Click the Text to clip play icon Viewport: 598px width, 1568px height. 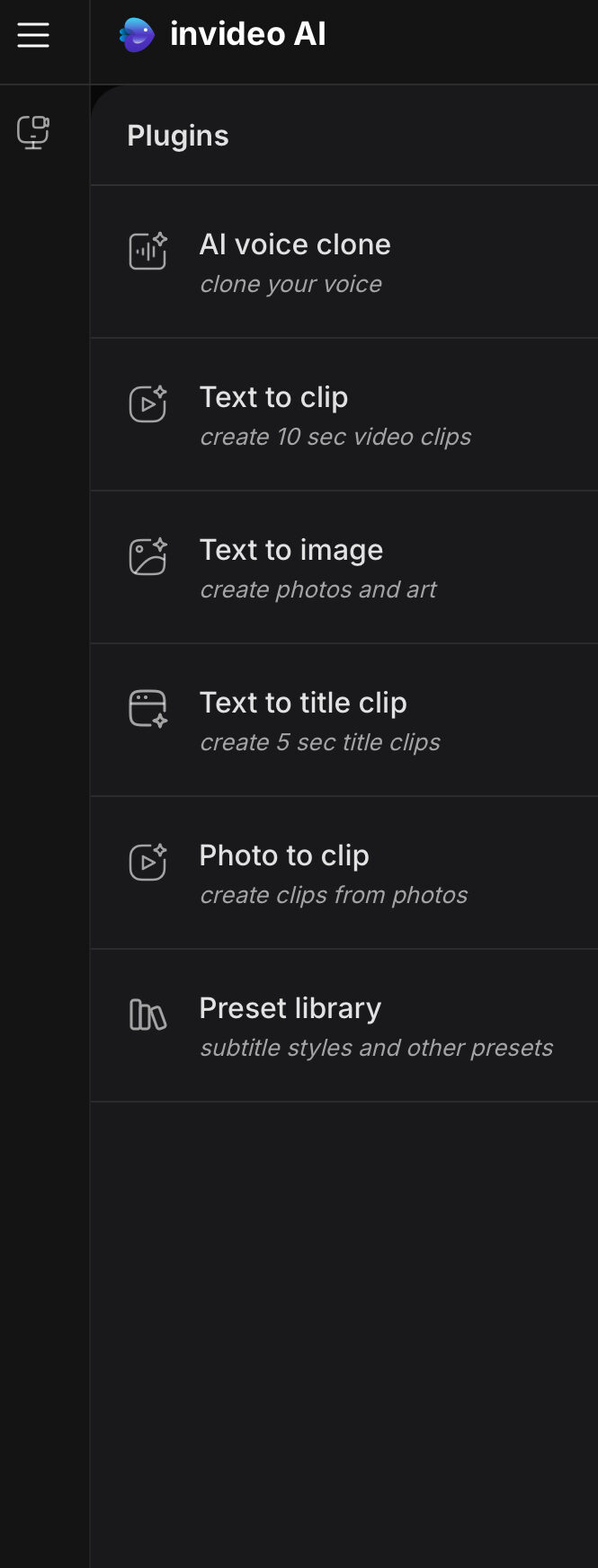click(x=148, y=403)
